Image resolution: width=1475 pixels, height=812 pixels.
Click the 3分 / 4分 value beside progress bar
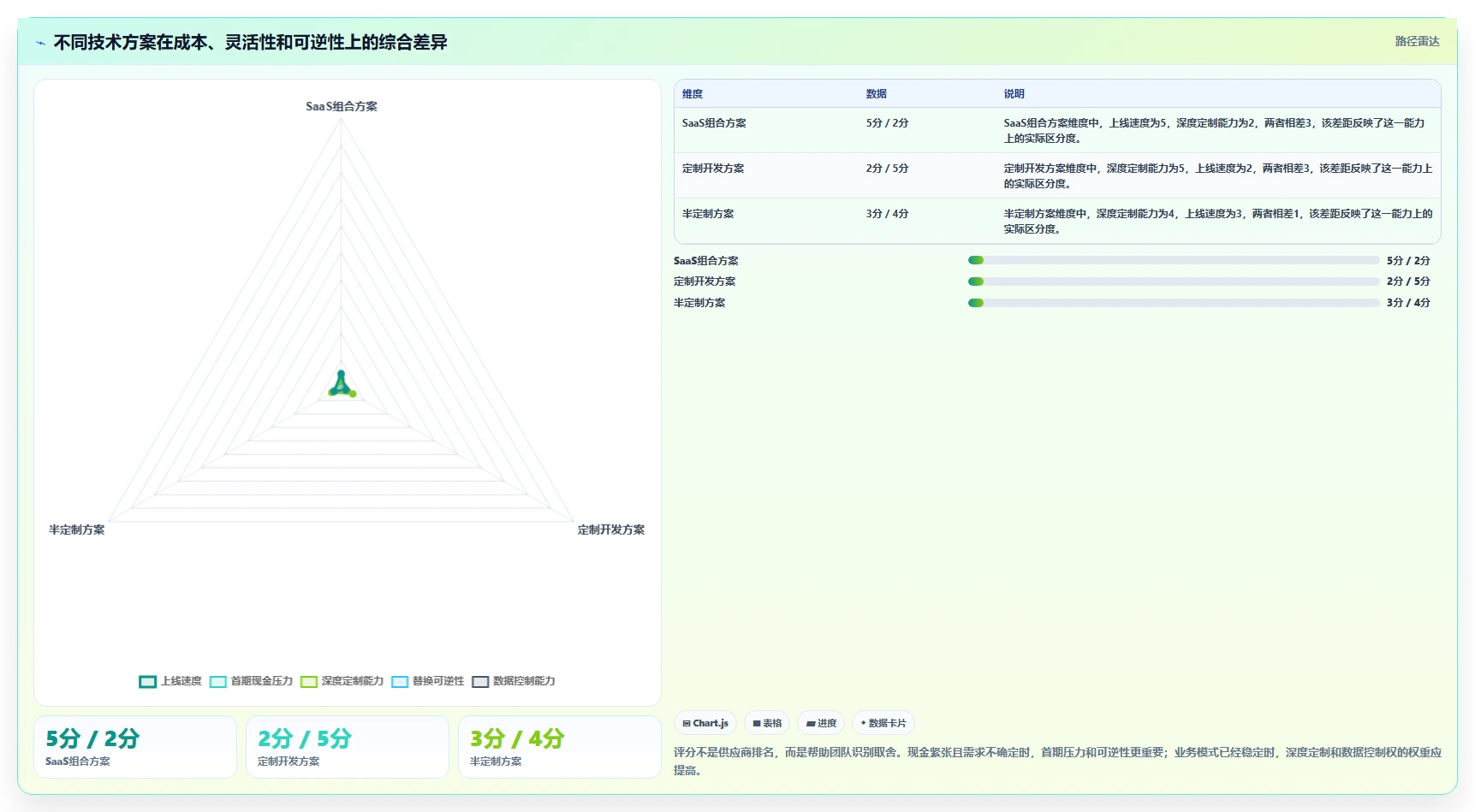click(1408, 303)
